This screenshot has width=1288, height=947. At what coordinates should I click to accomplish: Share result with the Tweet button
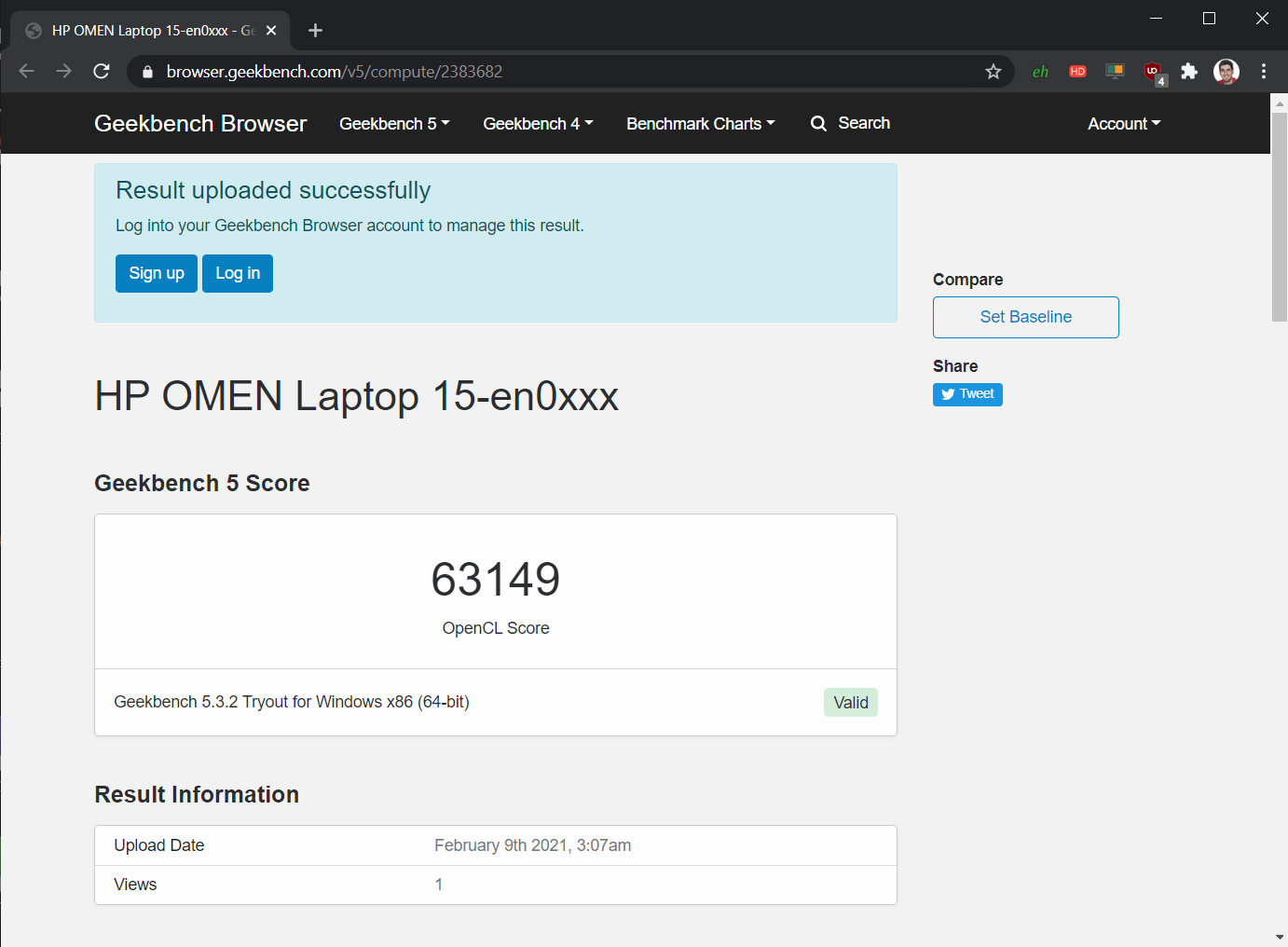point(967,394)
